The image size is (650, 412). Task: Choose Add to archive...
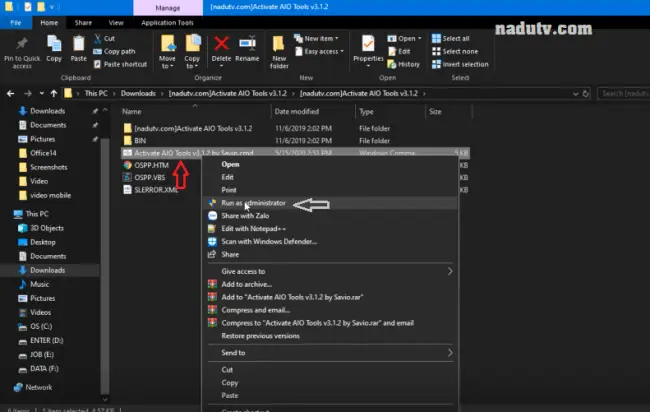tap(330, 284)
